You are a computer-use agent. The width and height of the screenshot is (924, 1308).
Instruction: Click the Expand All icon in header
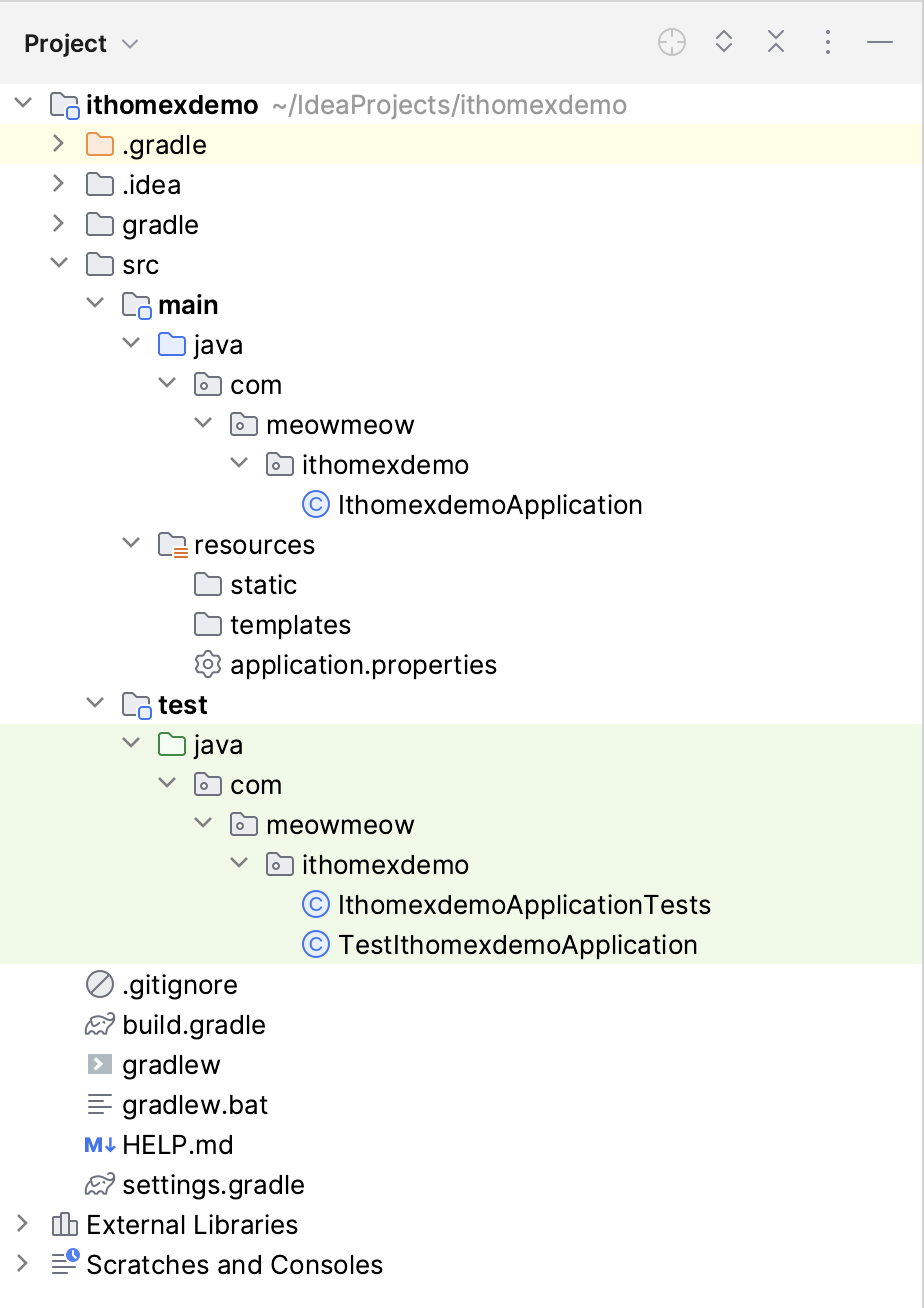click(724, 43)
